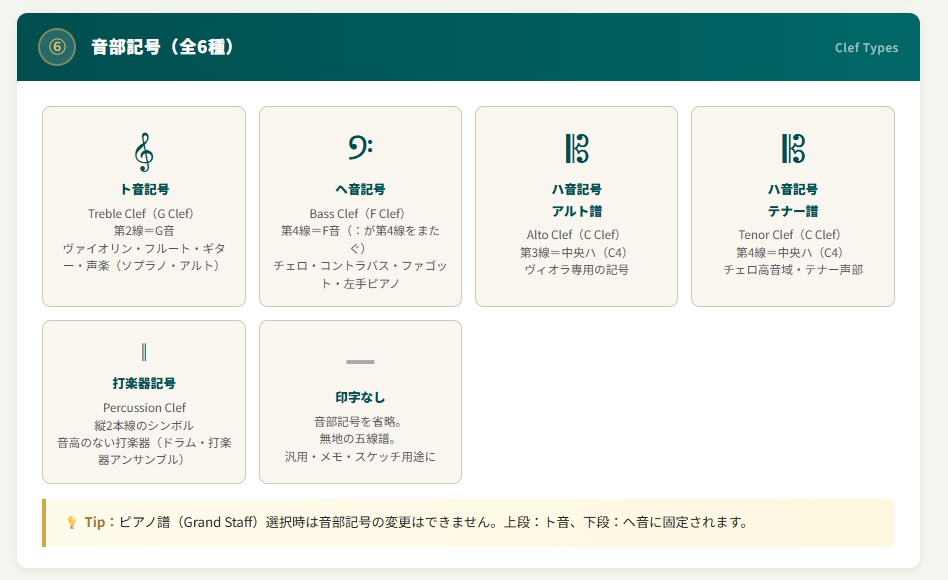Click the 音部記号を省略。 text
948x580 pixels.
click(x=358, y=422)
